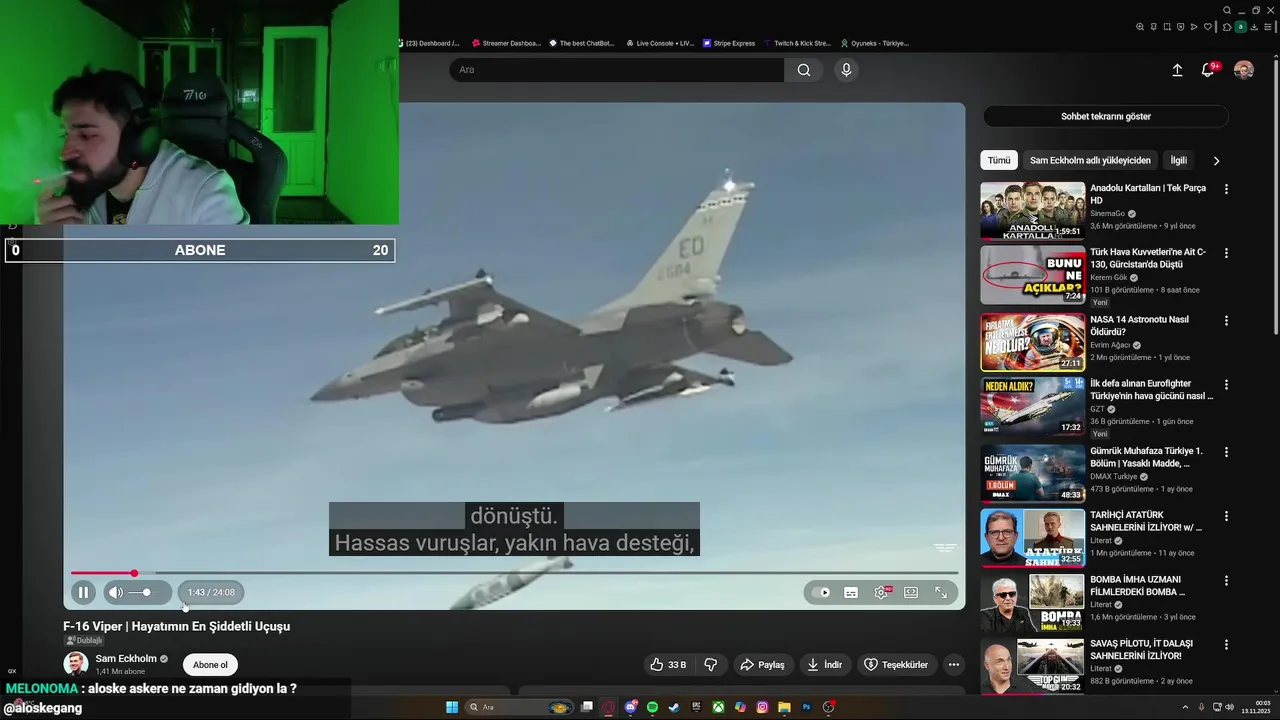Click the search magnifier button
The width and height of the screenshot is (1280, 720).
[x=804, y=70]
